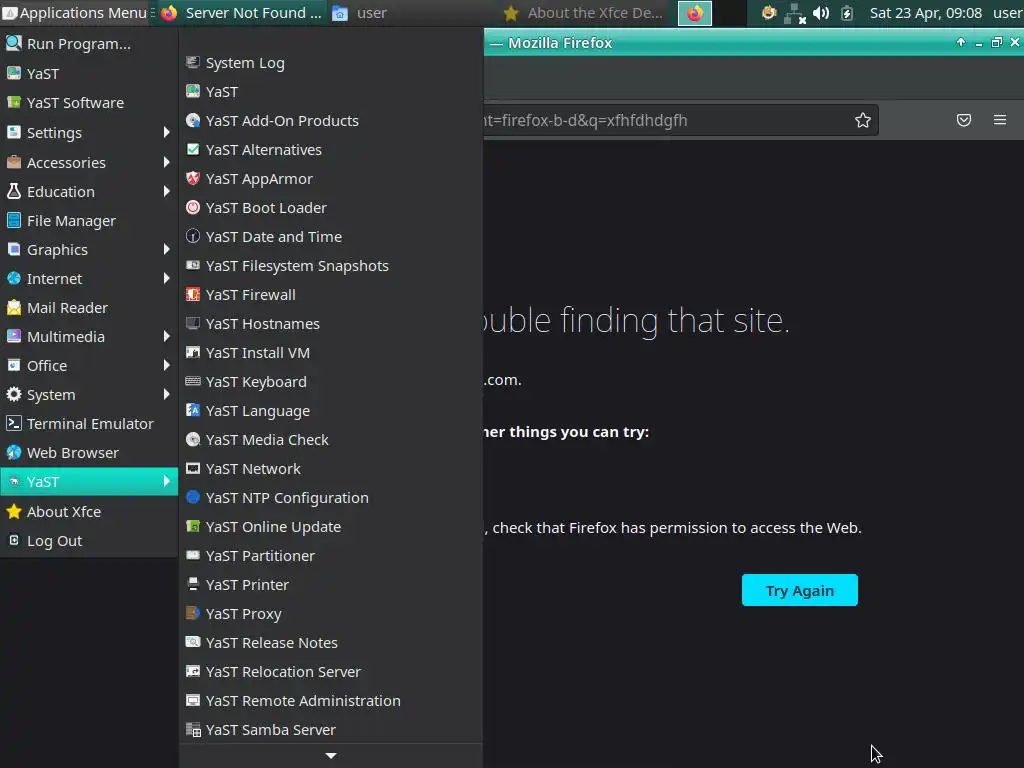Viewport: 1024px width, 768px height.
Task: Click the YaST Keyboard icon
Action: (193, 381)
